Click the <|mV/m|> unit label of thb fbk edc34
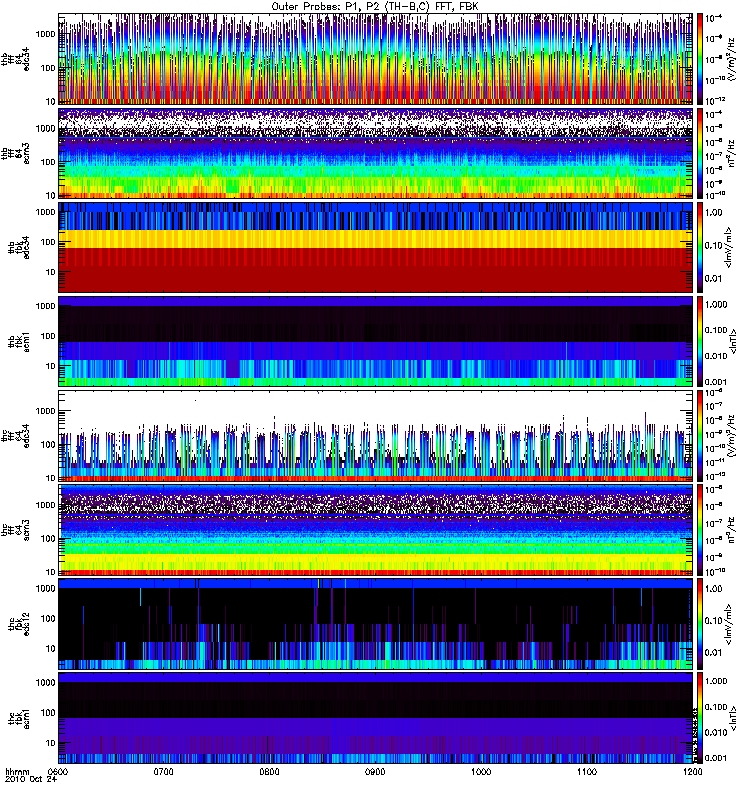This screenshot has height=800, width=750. click(729, 247)
